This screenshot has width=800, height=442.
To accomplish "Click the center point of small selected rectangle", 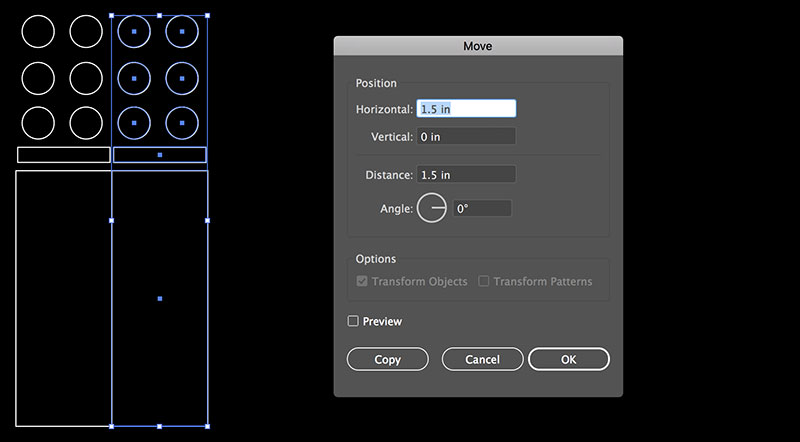I will tap(160, 155).
